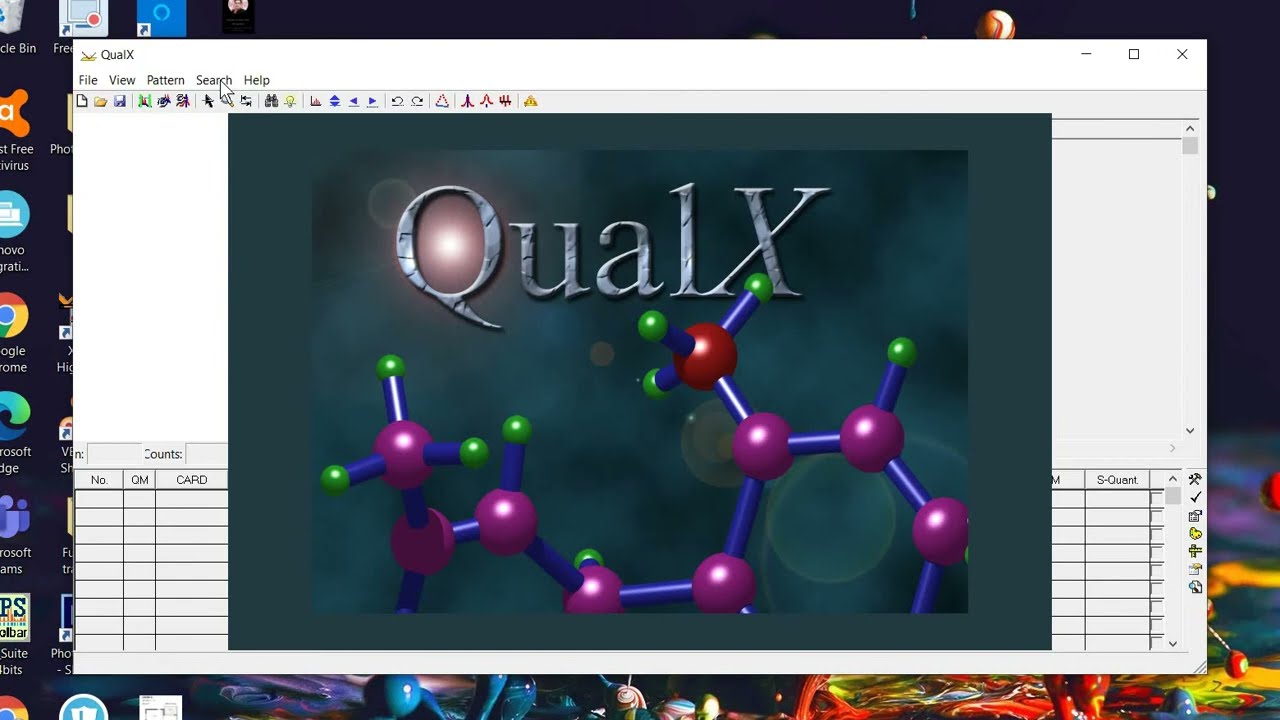Click the horizontal scrollbar right arrow
This screenshot has height=720, width=1280.
pyautogui.click(x=1173, y=448)
